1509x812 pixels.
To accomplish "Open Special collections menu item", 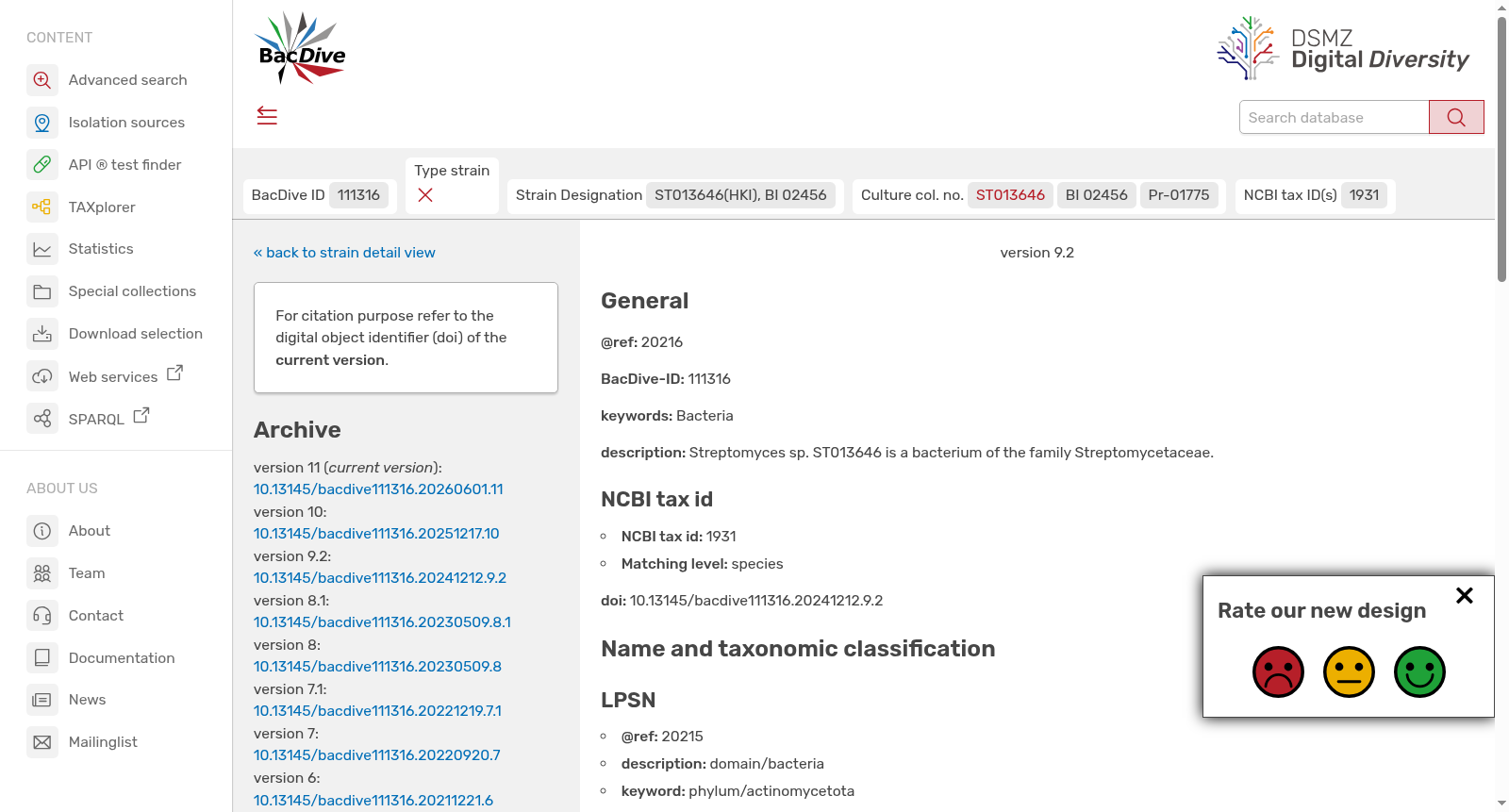I will click(132, 291).
